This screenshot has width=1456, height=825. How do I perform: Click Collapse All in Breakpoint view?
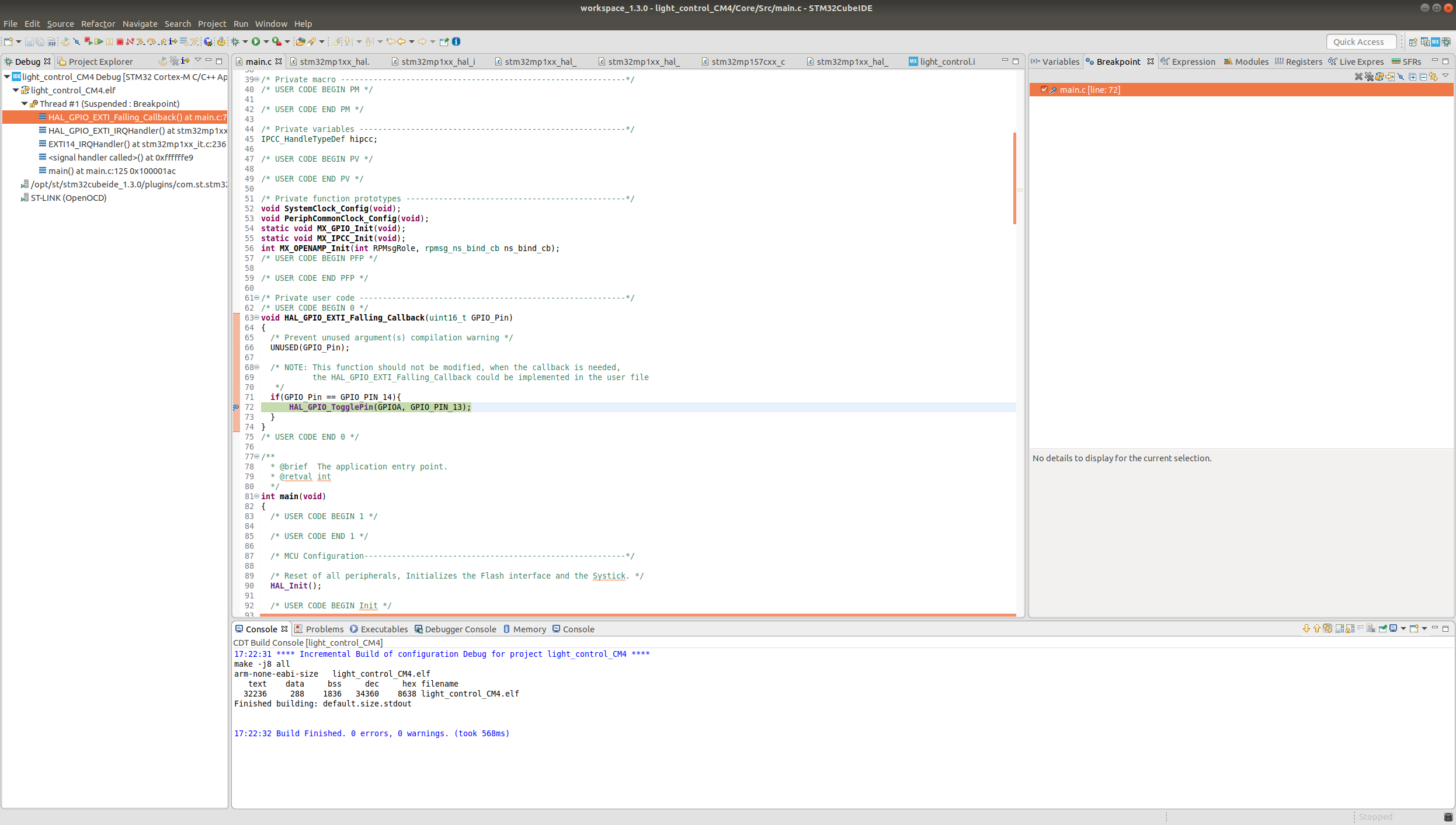(x=1423, y=76)
